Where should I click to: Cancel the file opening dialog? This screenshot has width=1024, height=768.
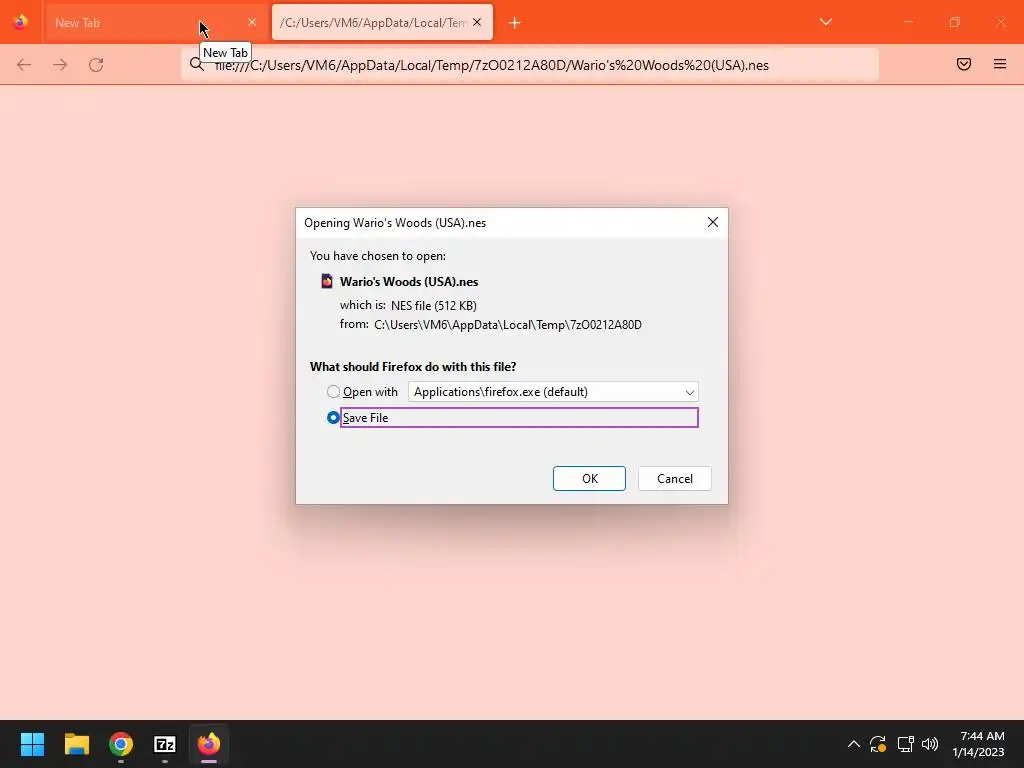click(675, 479)
